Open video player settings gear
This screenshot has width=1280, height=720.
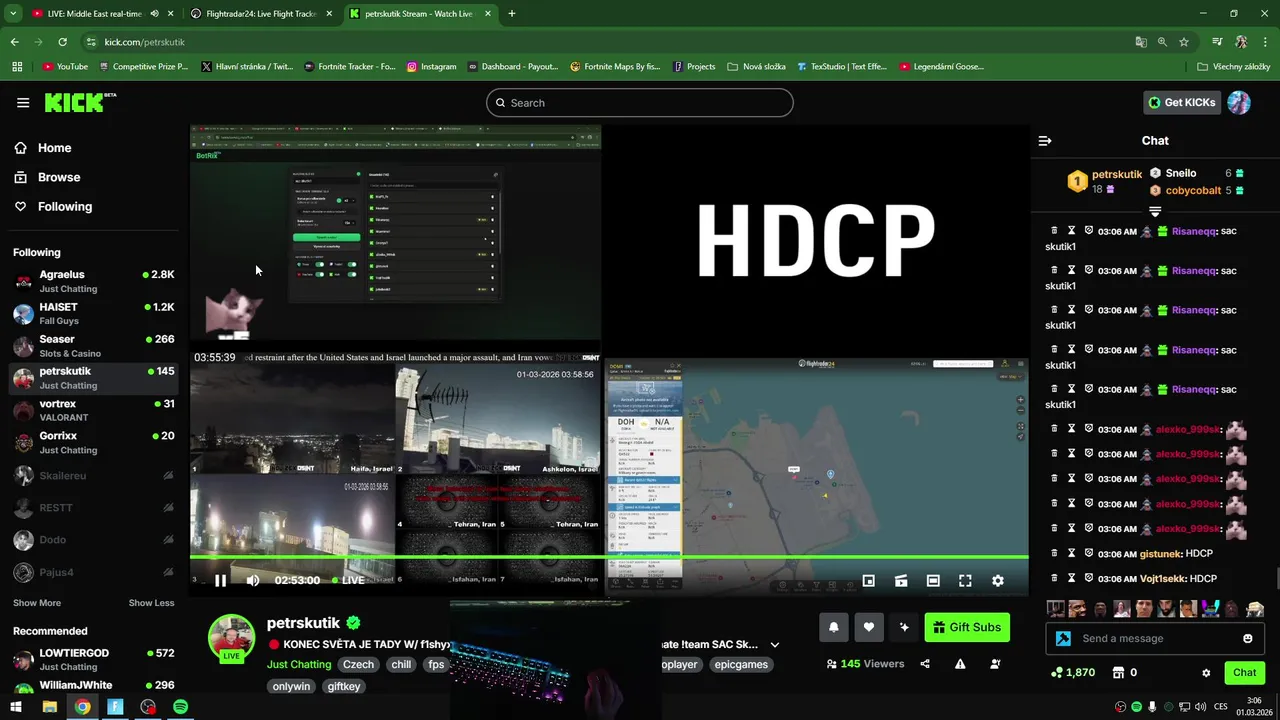[997, 580]
